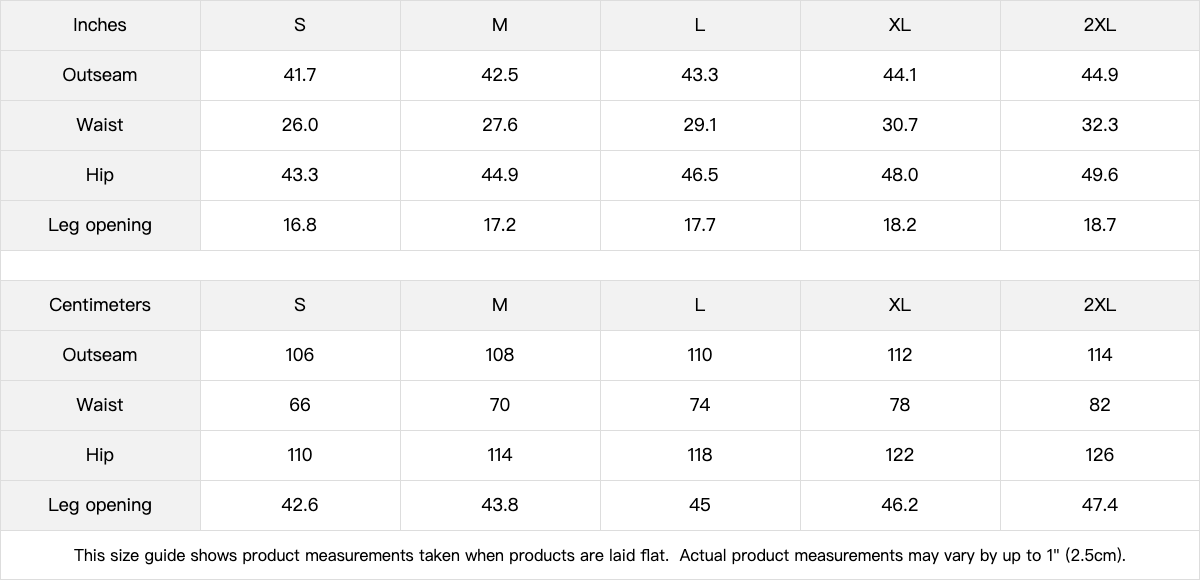Select the 32.3 waist value for 2XL
This screenshot has width=1200, height=580.
pyautogui.click(x=1099, y=125)
